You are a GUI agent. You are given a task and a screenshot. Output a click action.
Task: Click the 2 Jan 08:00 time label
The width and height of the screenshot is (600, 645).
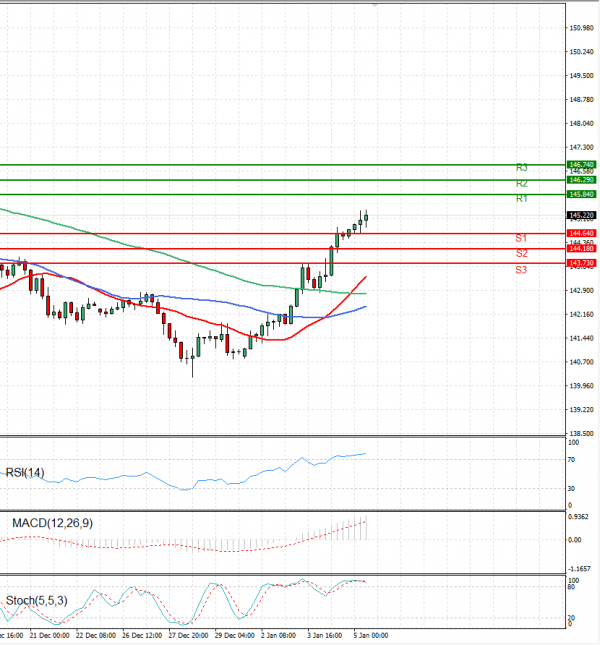point(278,636)
